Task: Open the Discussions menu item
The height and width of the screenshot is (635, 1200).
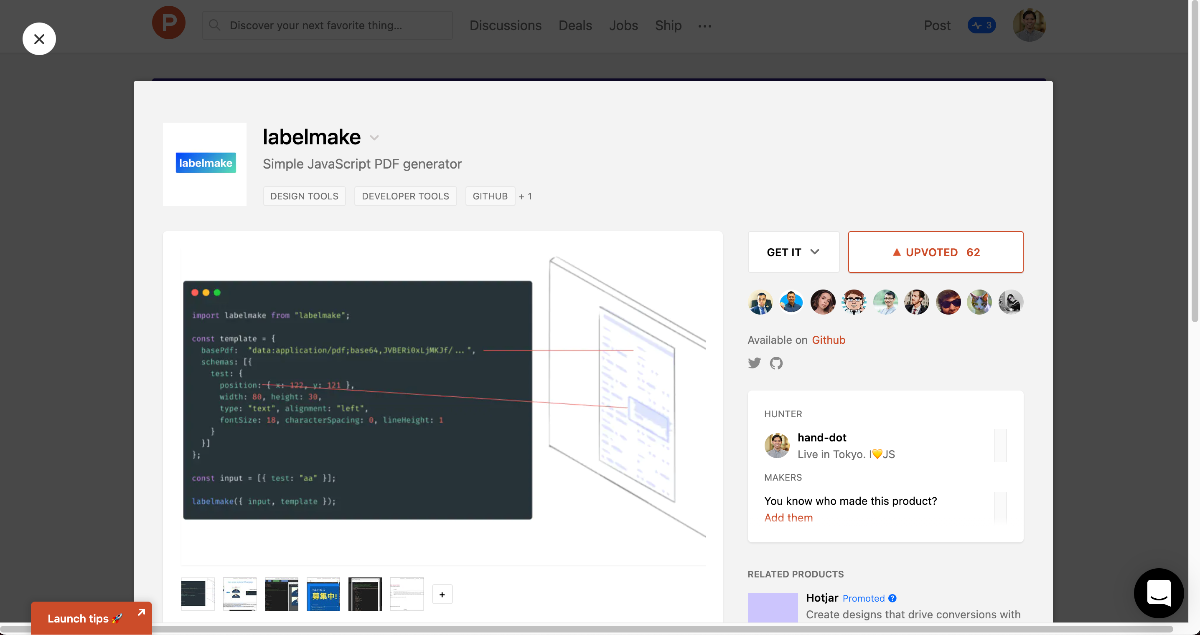Action: [505, 25]
